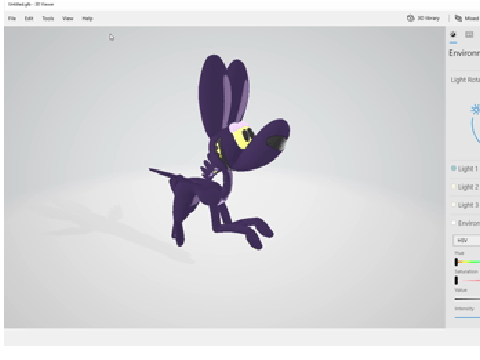The height and width of the screenshot is (360, 480).
Task: Select the Light 3 label
Action: point(468,205)
